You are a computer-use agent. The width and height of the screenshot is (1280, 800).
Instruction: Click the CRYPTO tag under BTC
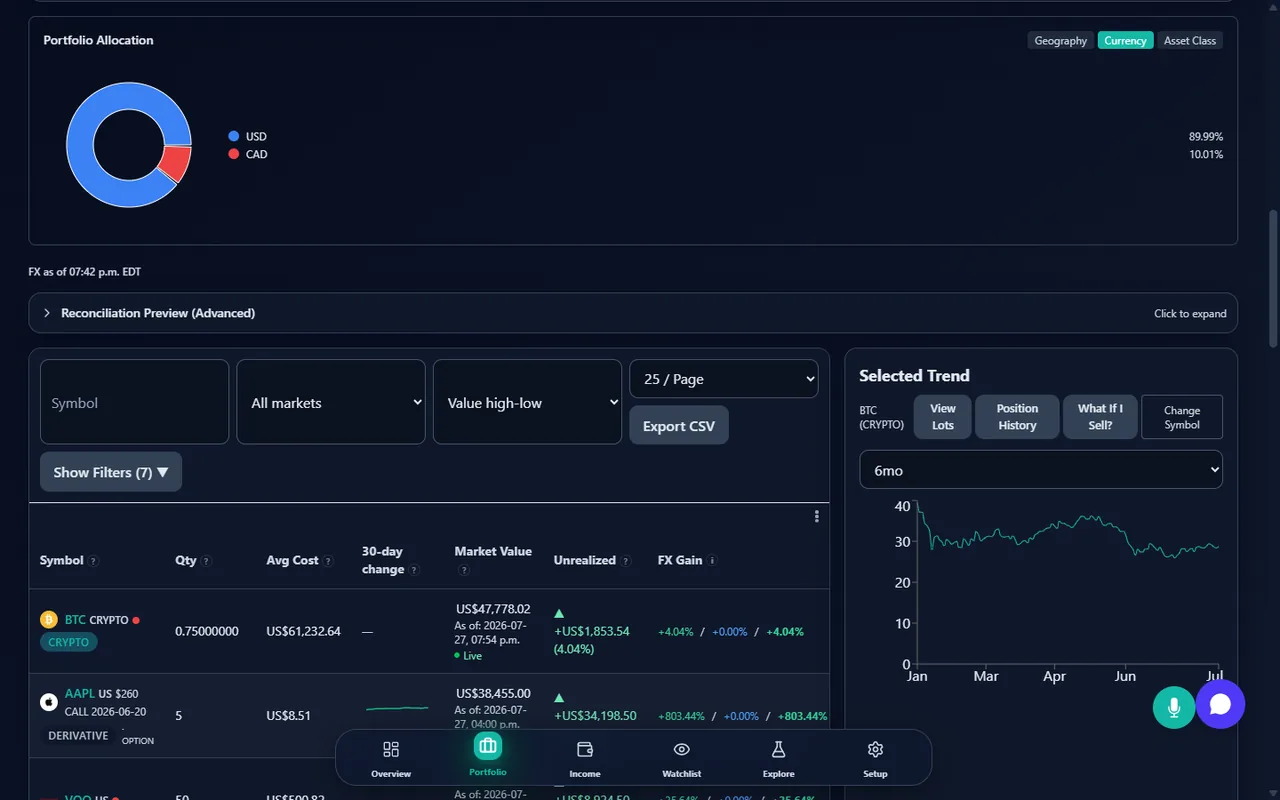coord(69,642)
